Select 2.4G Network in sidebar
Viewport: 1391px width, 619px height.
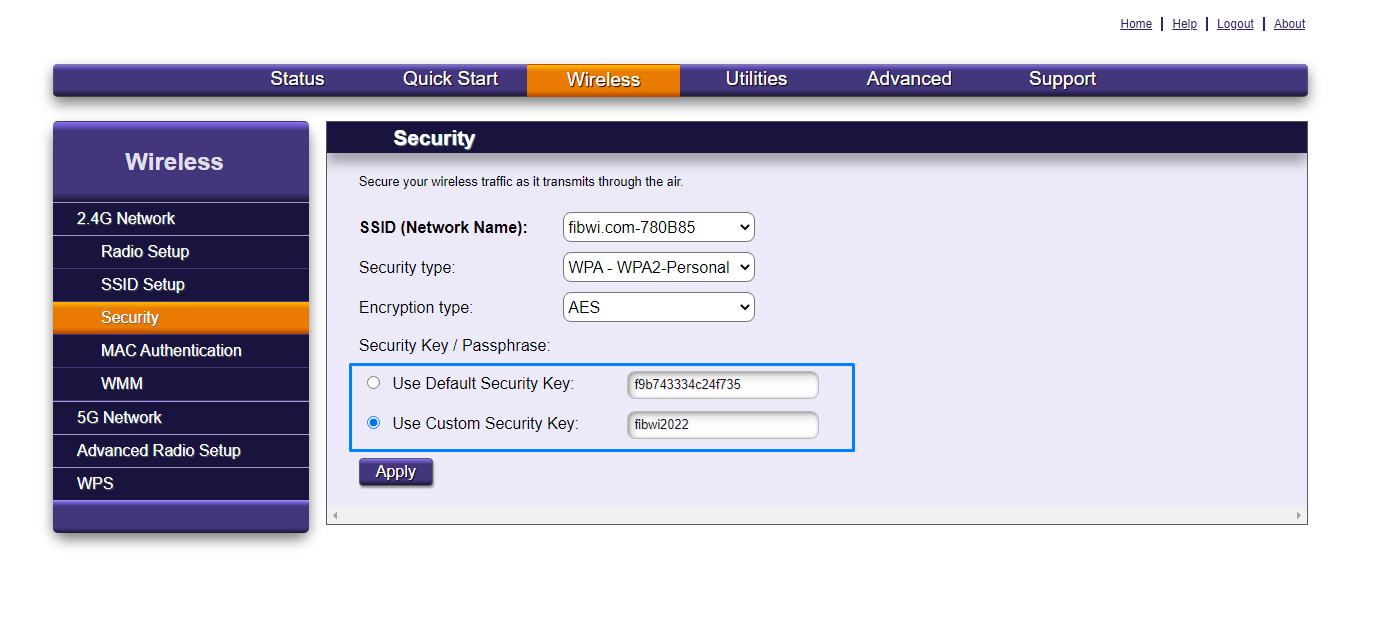pos(181,219)
